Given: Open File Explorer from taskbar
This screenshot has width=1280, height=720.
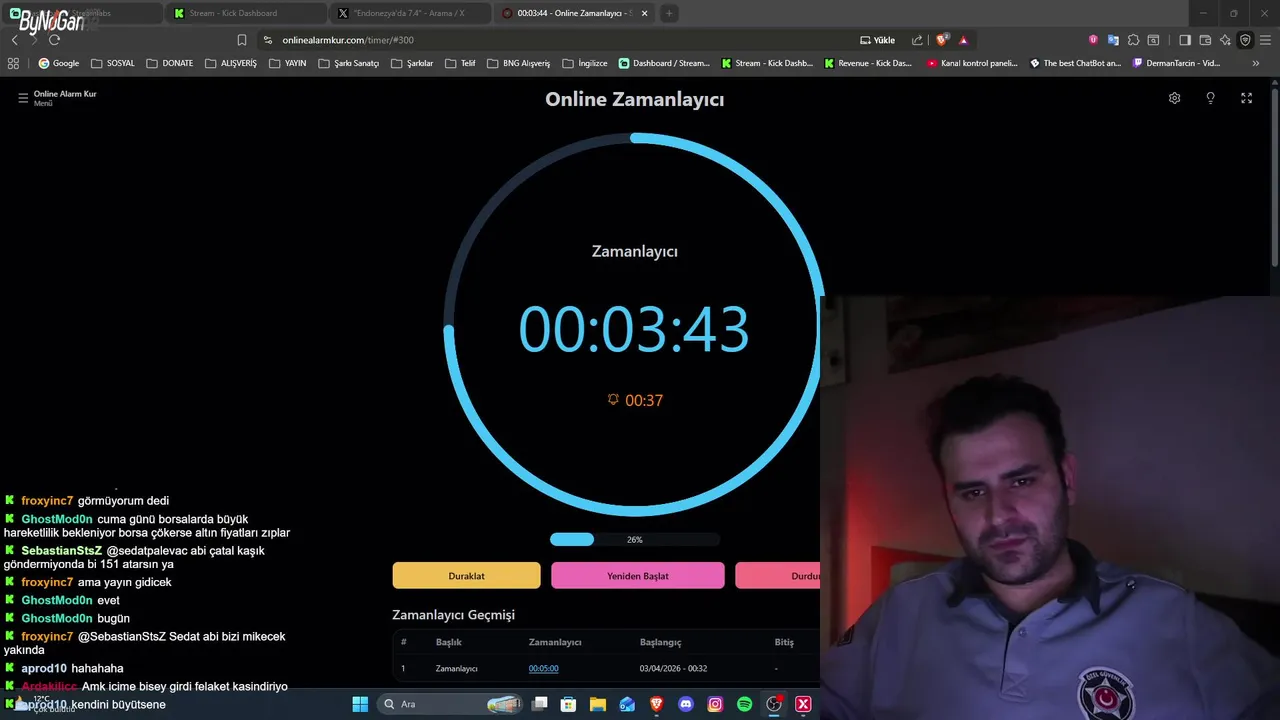Looking at the screenshot, I should [598, 704].
